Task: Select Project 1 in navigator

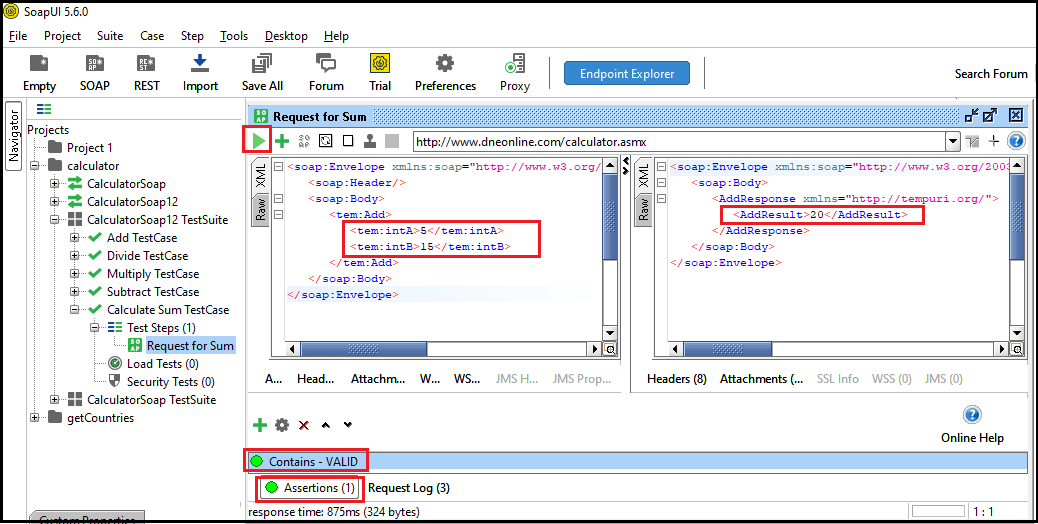Action: pos(89,148)
